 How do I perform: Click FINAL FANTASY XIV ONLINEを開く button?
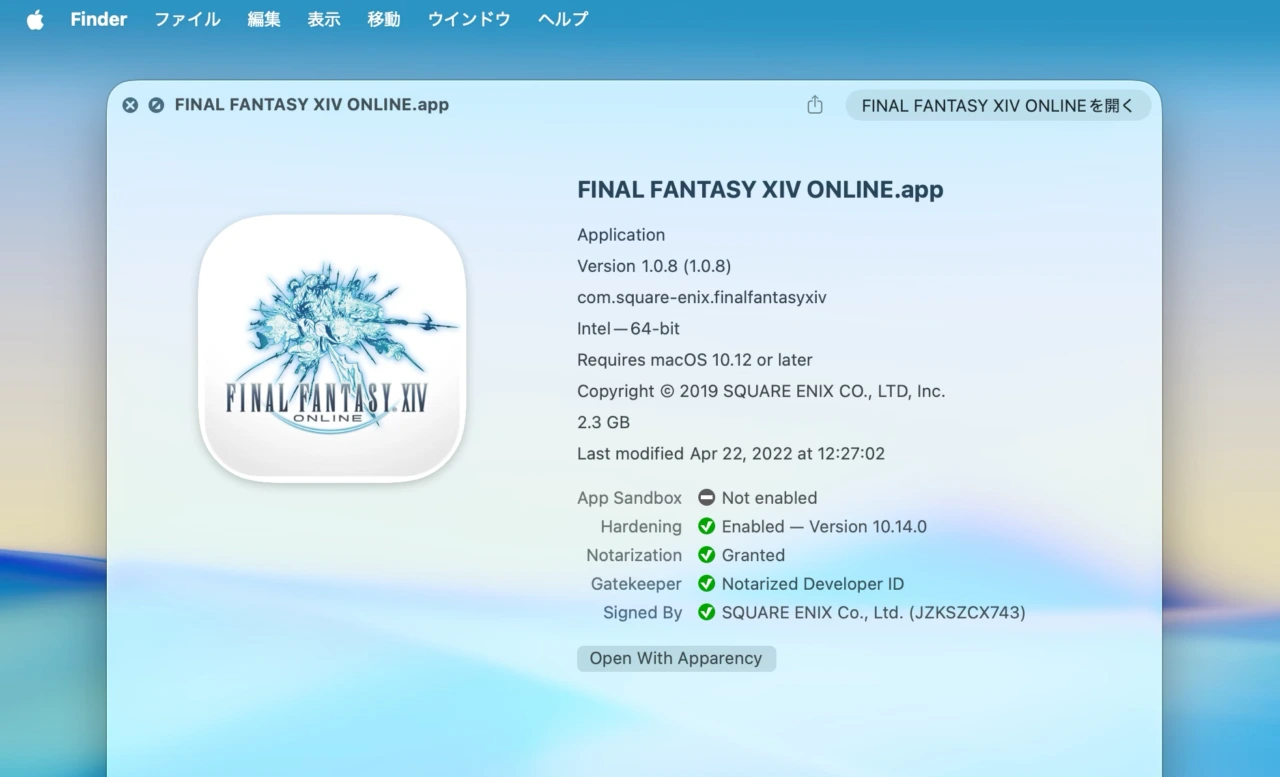click(997, 104)
